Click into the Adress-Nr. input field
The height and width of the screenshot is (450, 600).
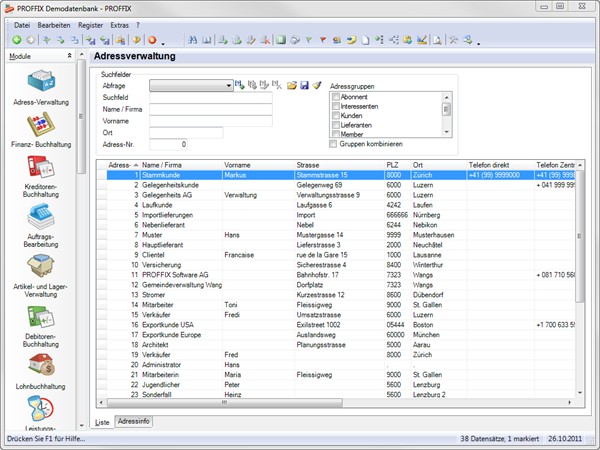click(168, 145)
